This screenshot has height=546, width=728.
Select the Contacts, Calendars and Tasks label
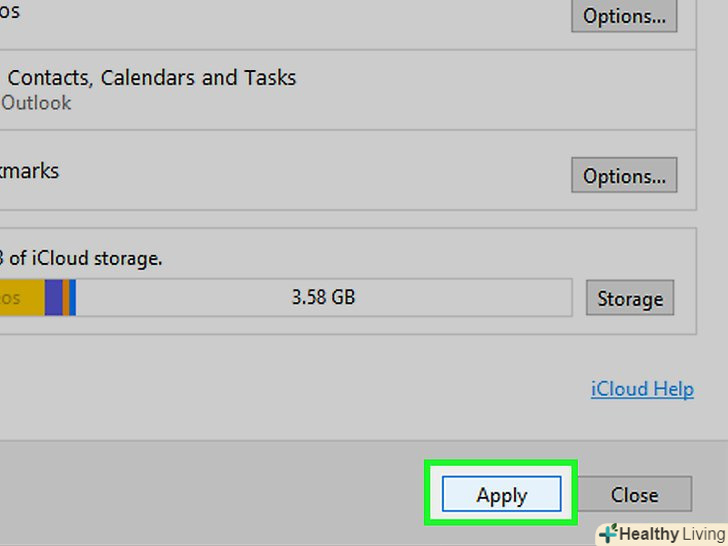(152, 78)
